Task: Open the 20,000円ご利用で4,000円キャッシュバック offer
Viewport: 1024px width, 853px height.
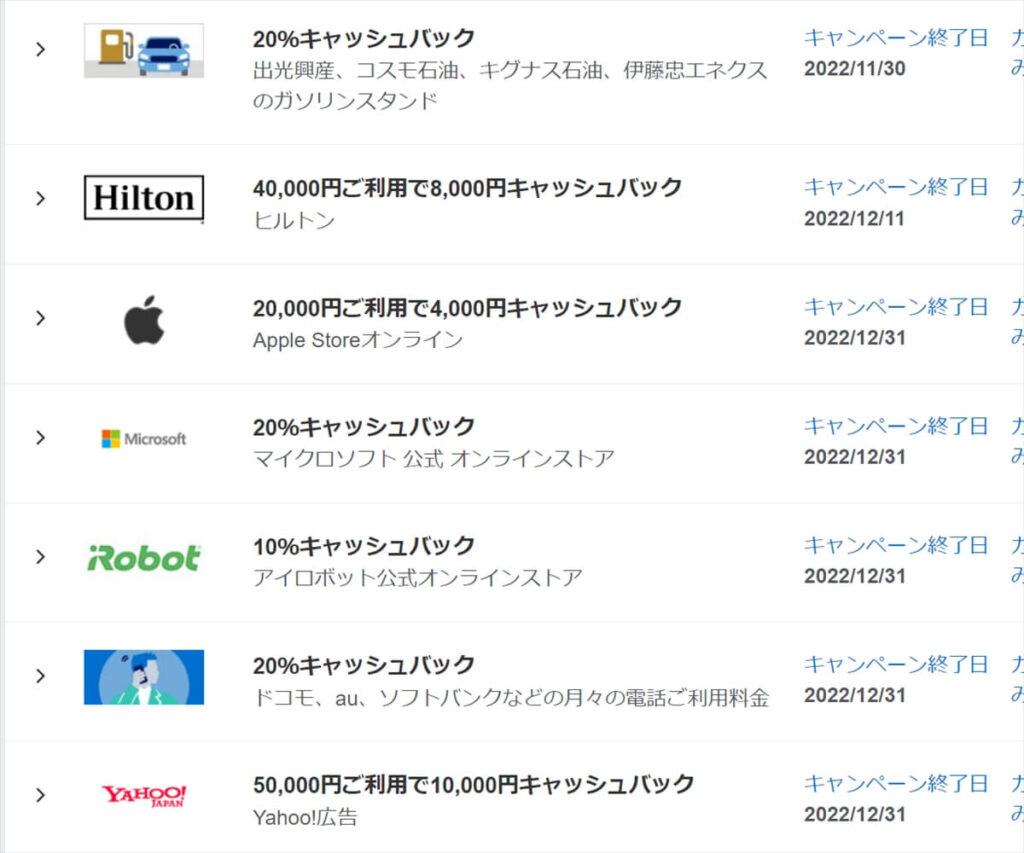Action: pyautogui.click(x=468, y=308)
